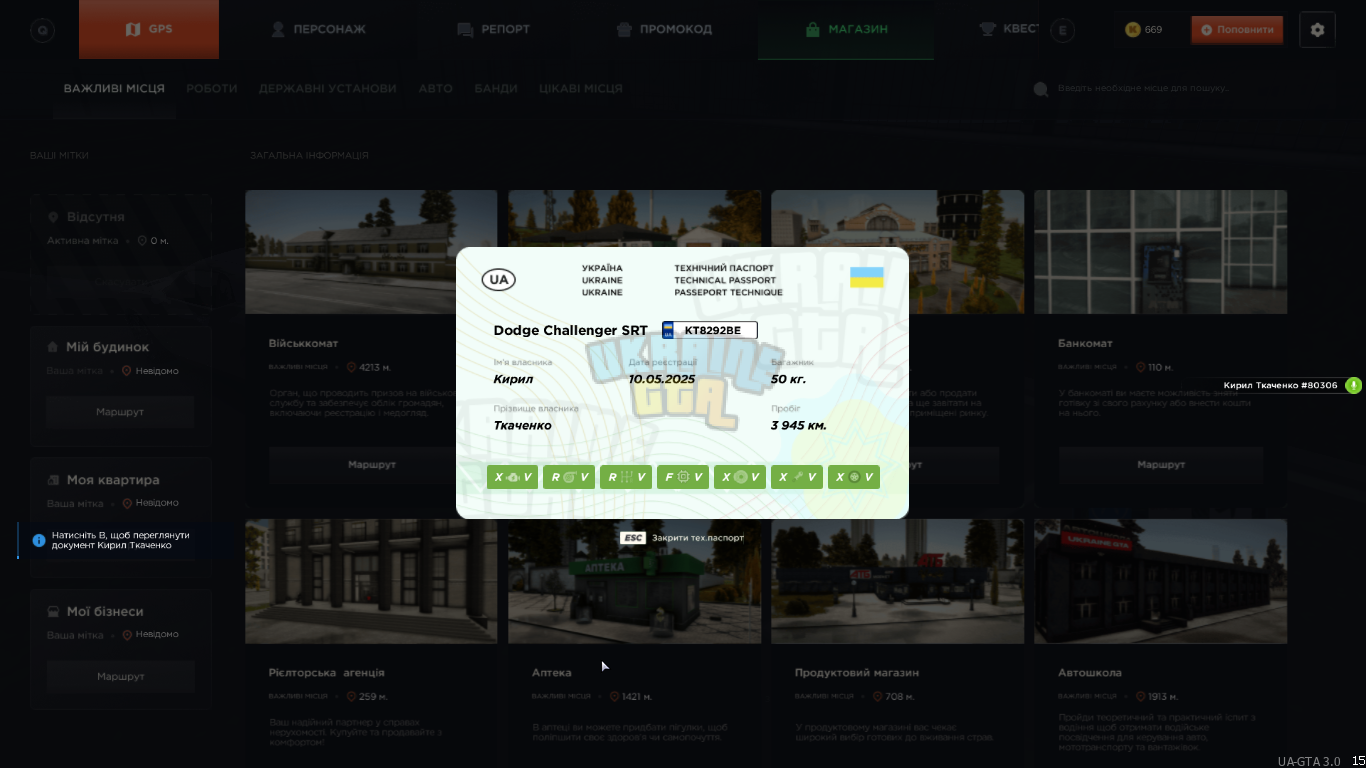
Task: Click the location pin next to 1913 м.
Action: (x=1141, y=696)
